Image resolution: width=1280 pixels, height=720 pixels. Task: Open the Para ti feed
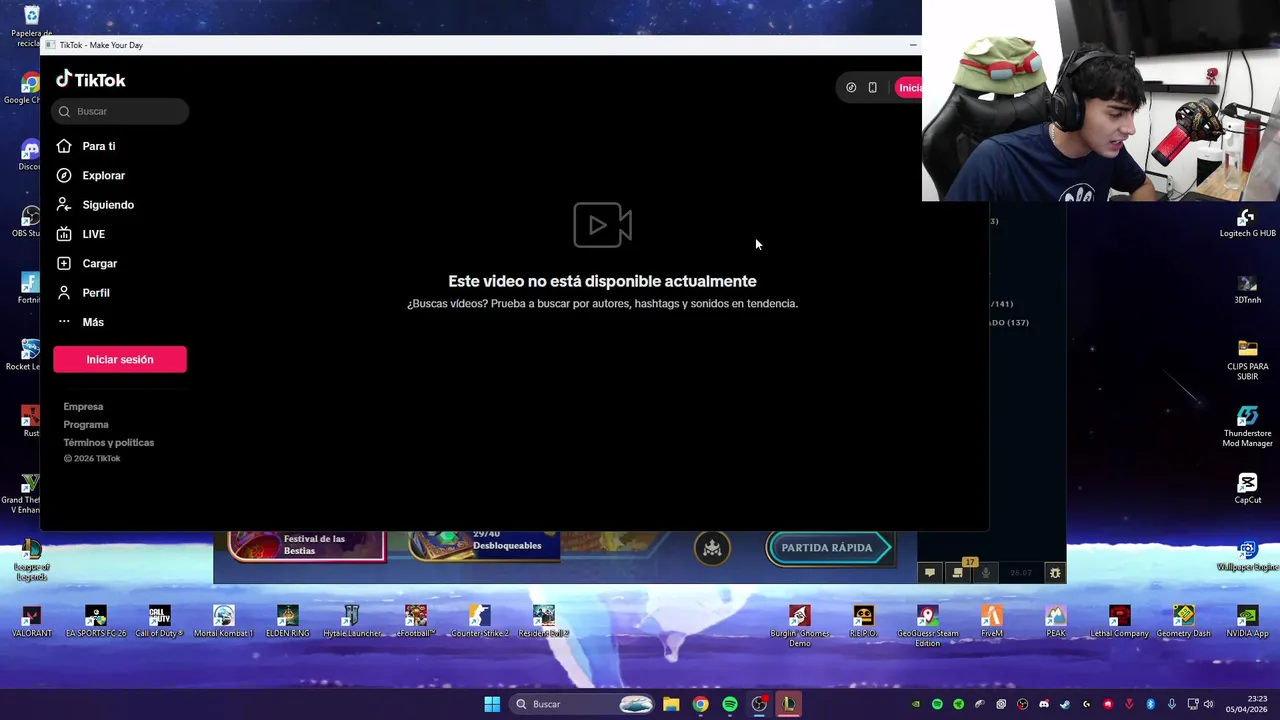point(99,146)
